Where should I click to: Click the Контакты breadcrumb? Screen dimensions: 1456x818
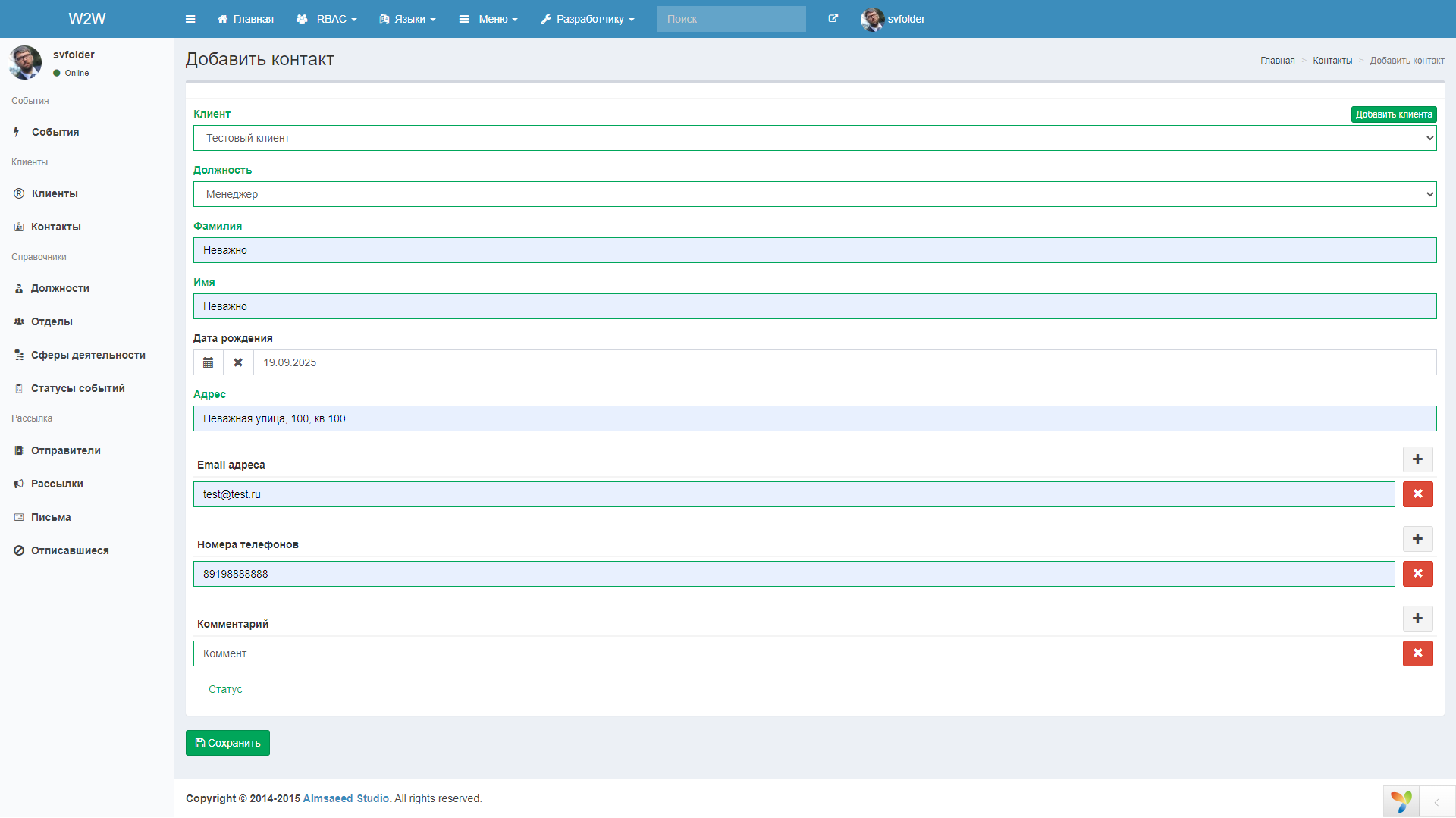1332,61
